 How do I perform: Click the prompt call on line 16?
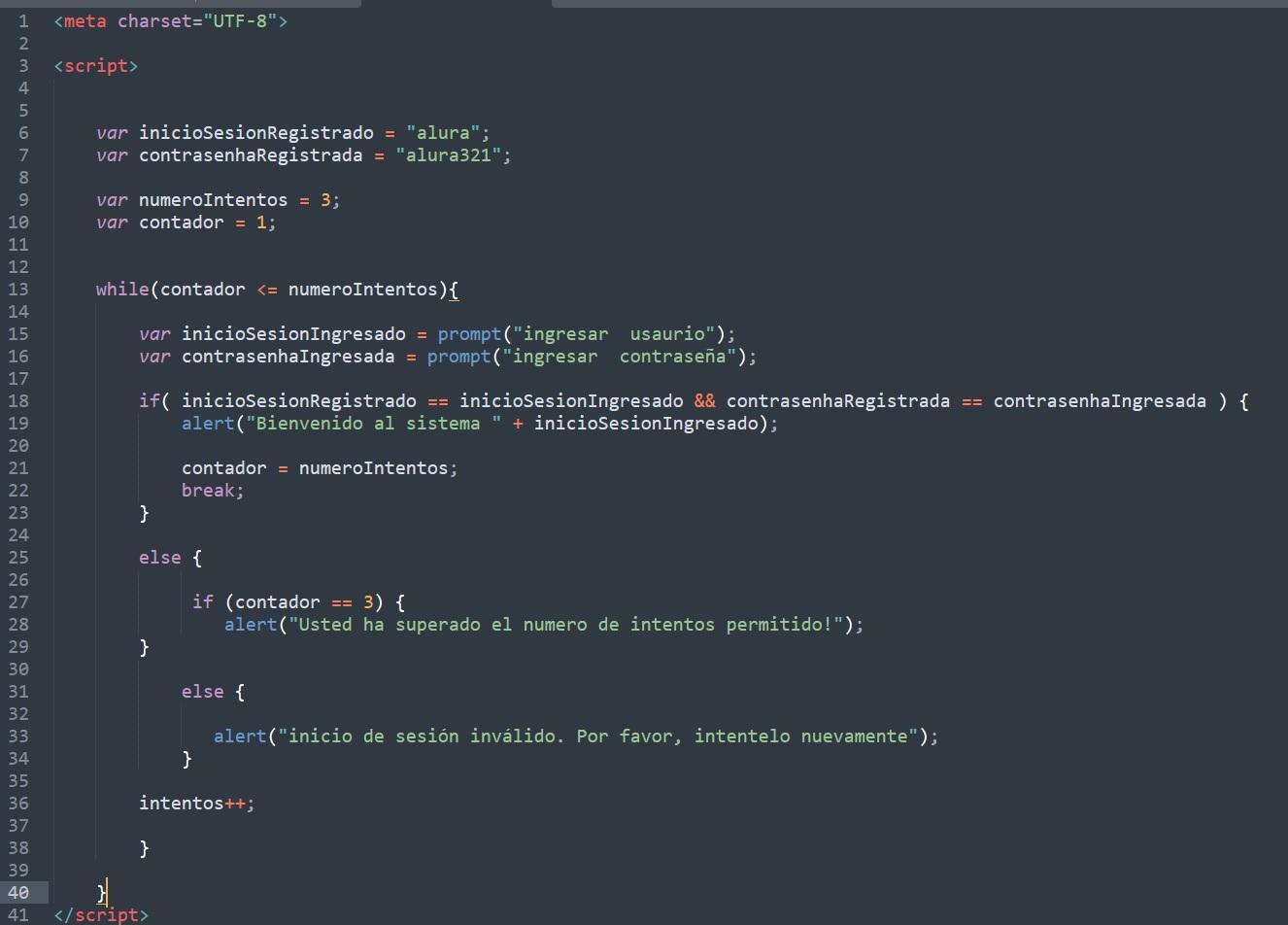(x=458, y=356)
